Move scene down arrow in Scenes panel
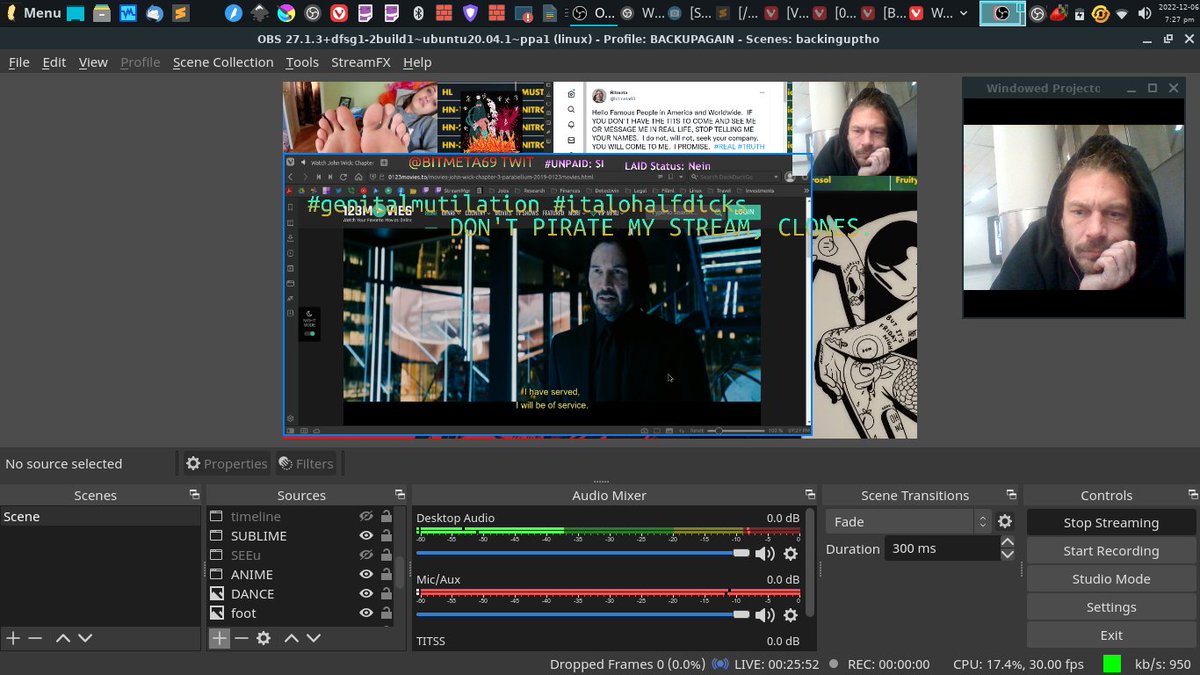Image resolution: width=1200 pixels, height=675 pixels. [85, 638]
